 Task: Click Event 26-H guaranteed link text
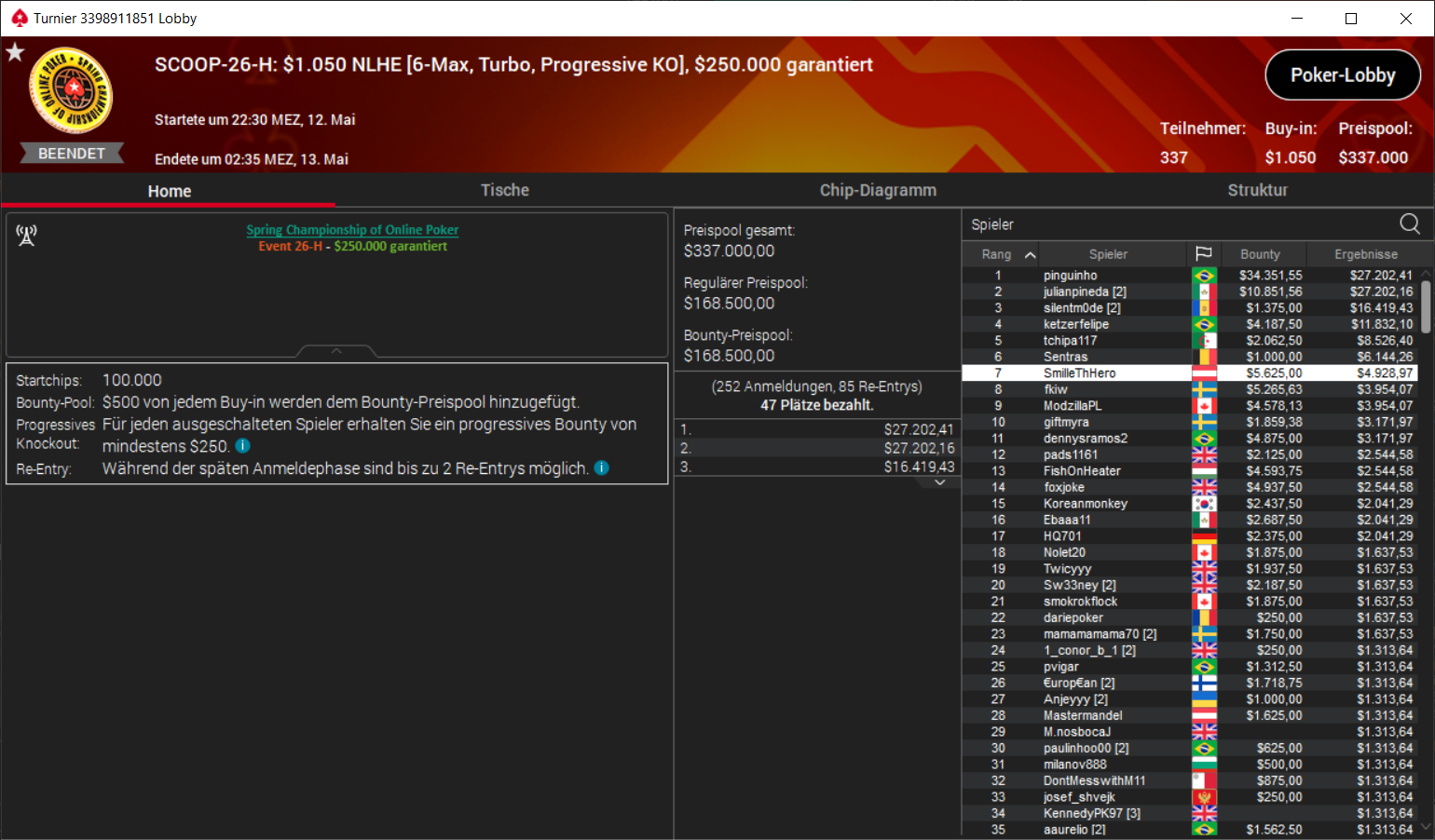[x=352, y=246]
